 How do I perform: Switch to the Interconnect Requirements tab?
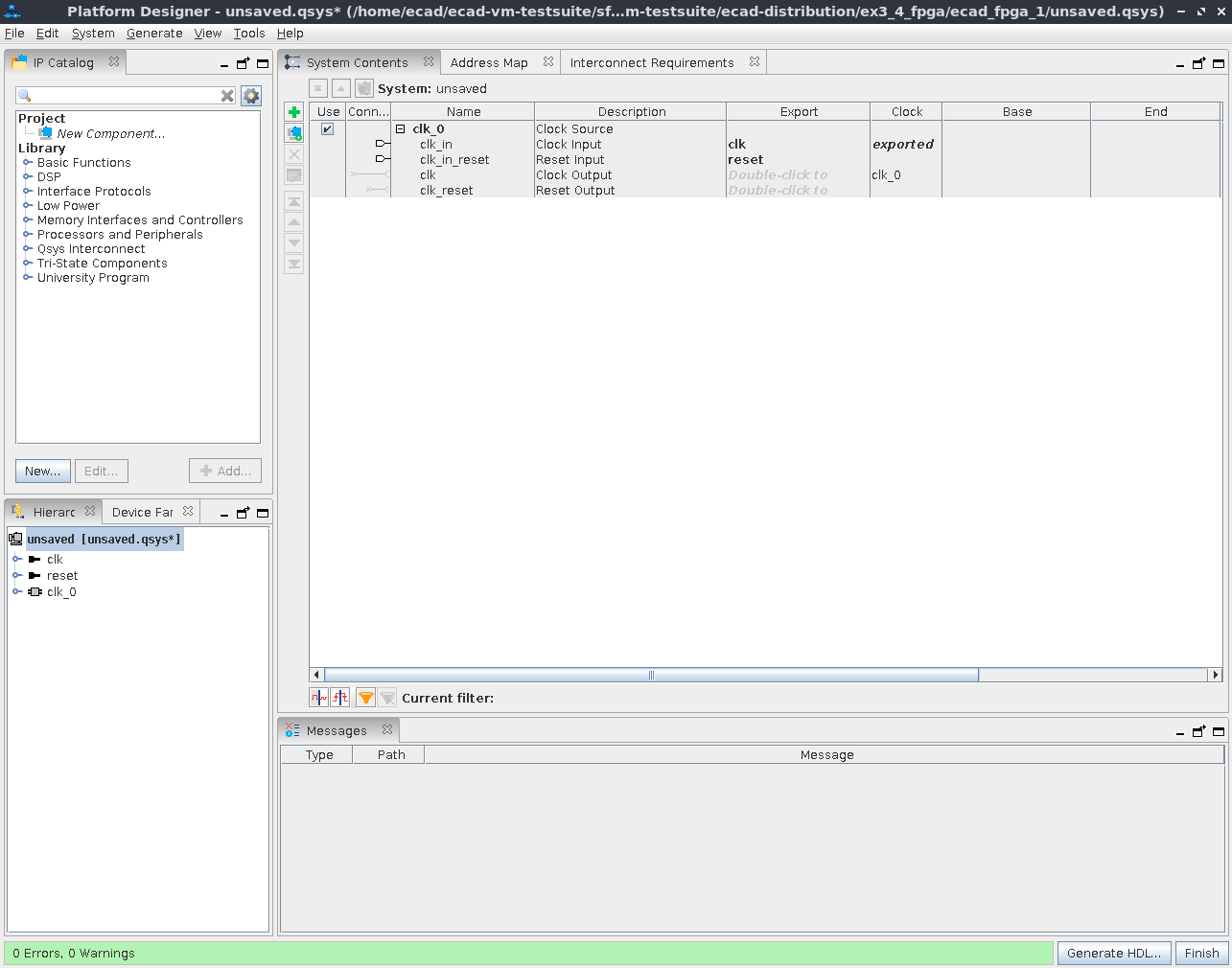(x=652, y=62)
